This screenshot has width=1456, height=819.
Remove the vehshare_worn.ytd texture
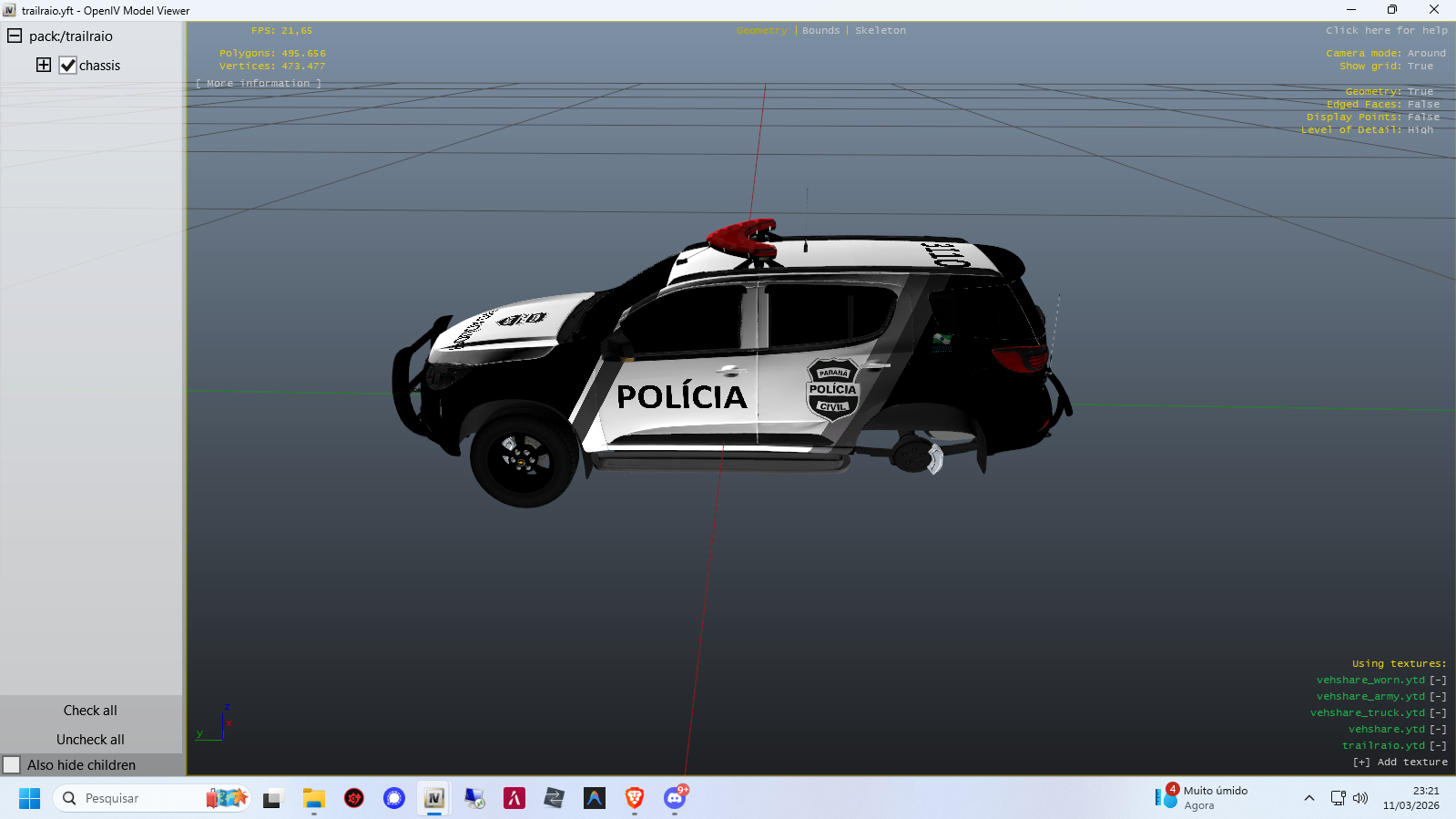(x=1438, y=681)
